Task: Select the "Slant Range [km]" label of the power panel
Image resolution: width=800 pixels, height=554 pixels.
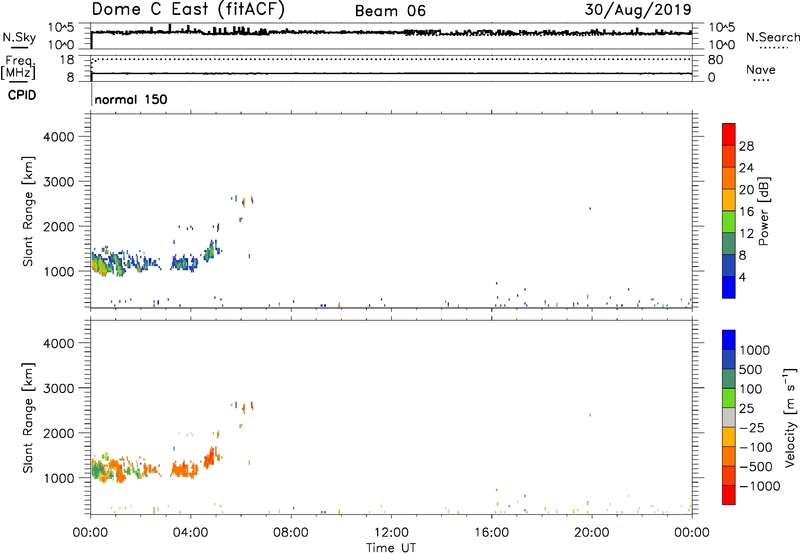Action: coord(28,211)
